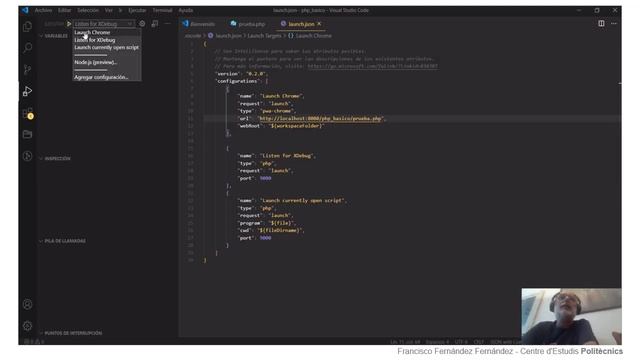Click VS Code logo in title bar

[25, 10]
